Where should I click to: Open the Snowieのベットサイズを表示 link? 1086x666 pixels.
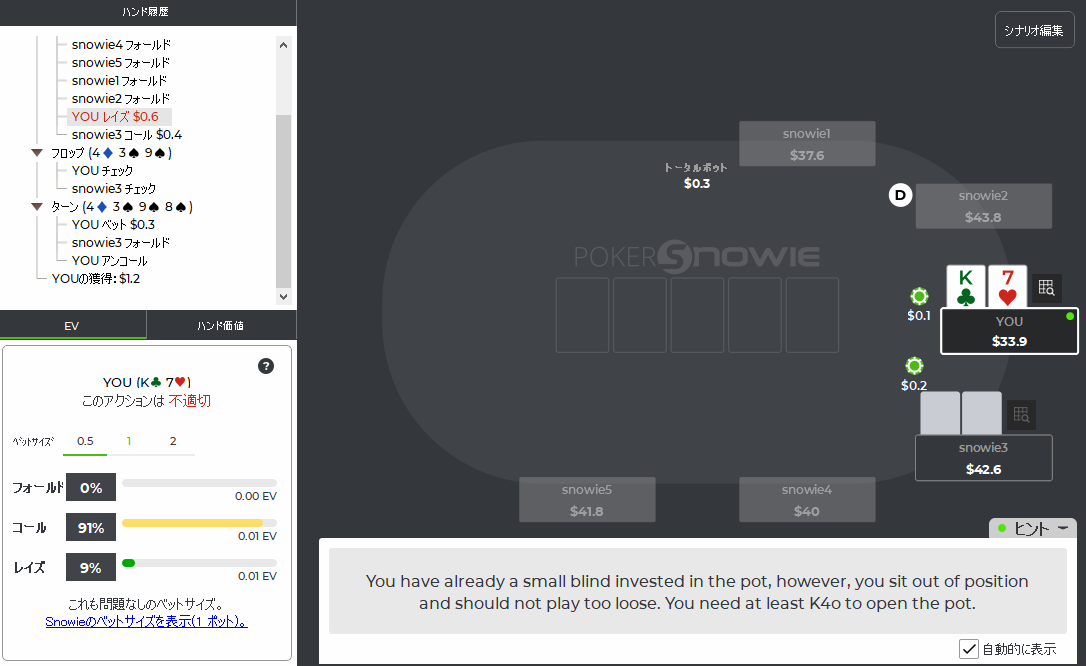[x=146, y=622]
